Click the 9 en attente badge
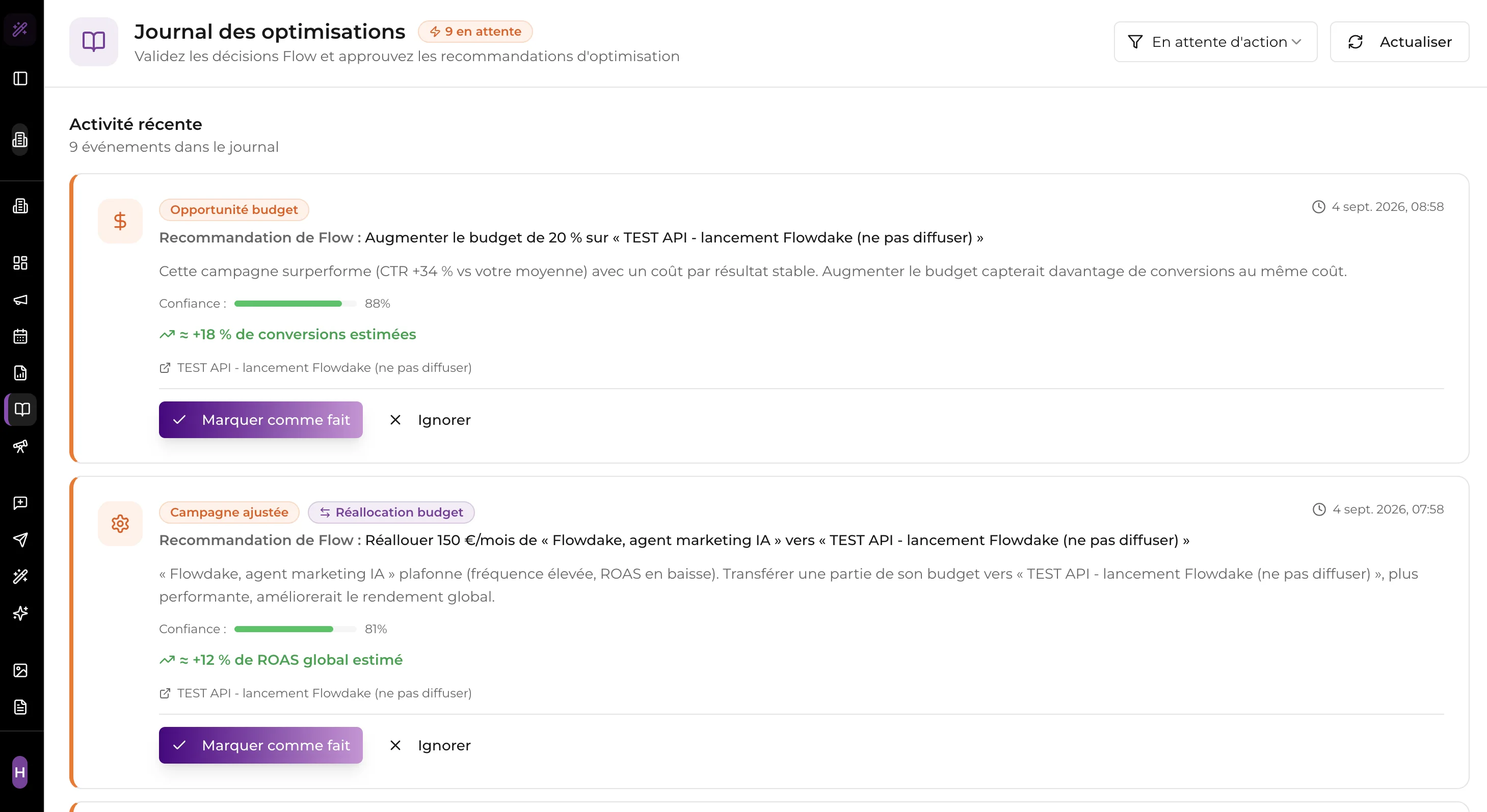Image resolution: width=1487 pixels, height=812 pixels. click(475, 31)
